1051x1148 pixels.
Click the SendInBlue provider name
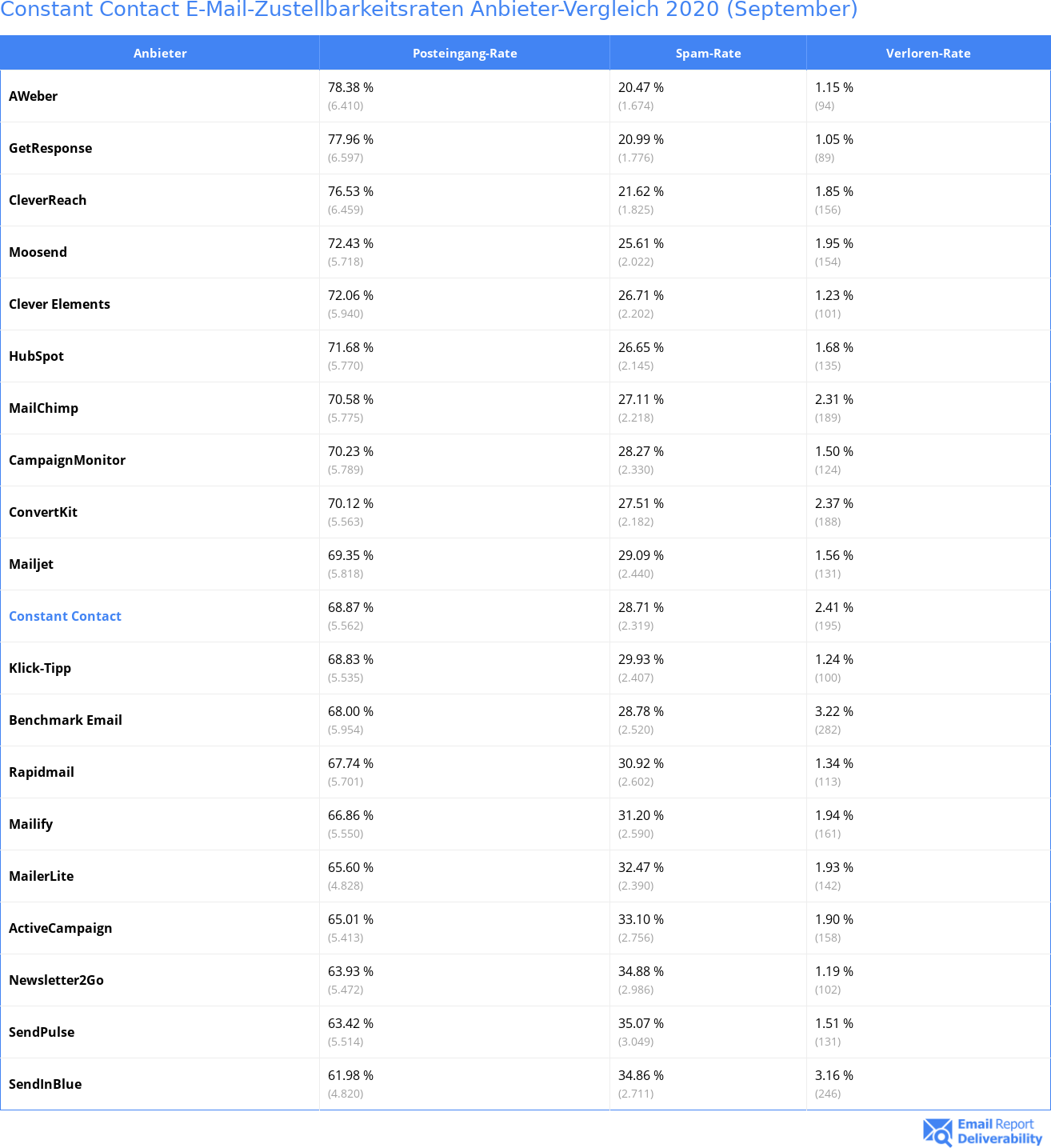pyautogui.click(x=45, y=1084)
